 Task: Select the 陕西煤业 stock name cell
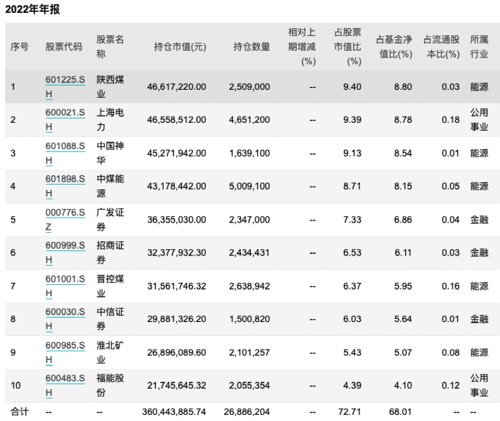click(x=110, y=87)
